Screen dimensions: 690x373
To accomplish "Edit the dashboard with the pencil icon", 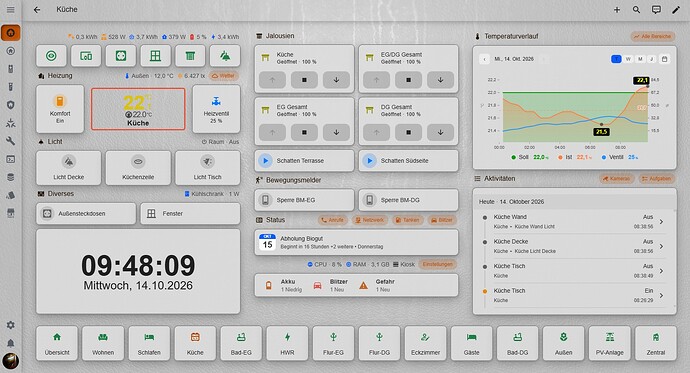I will click(676, 10).
